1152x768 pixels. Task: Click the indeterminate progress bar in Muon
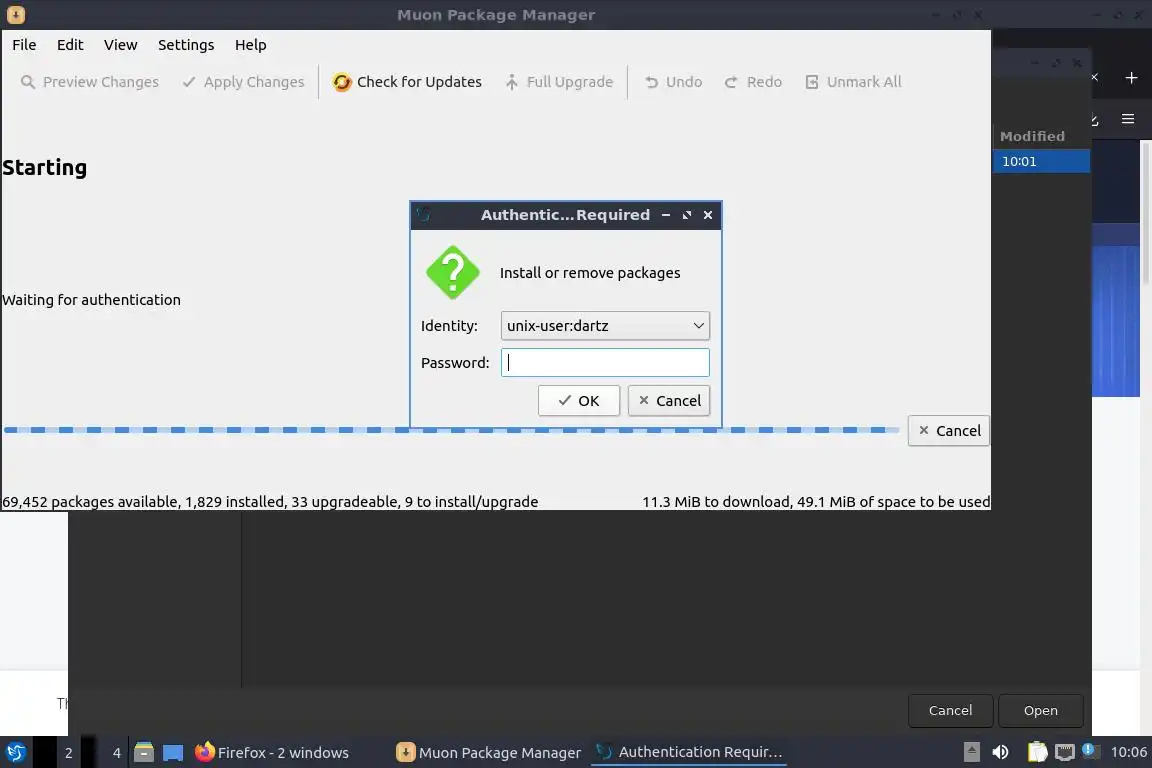pyautogui.click(x=451, y=430)
